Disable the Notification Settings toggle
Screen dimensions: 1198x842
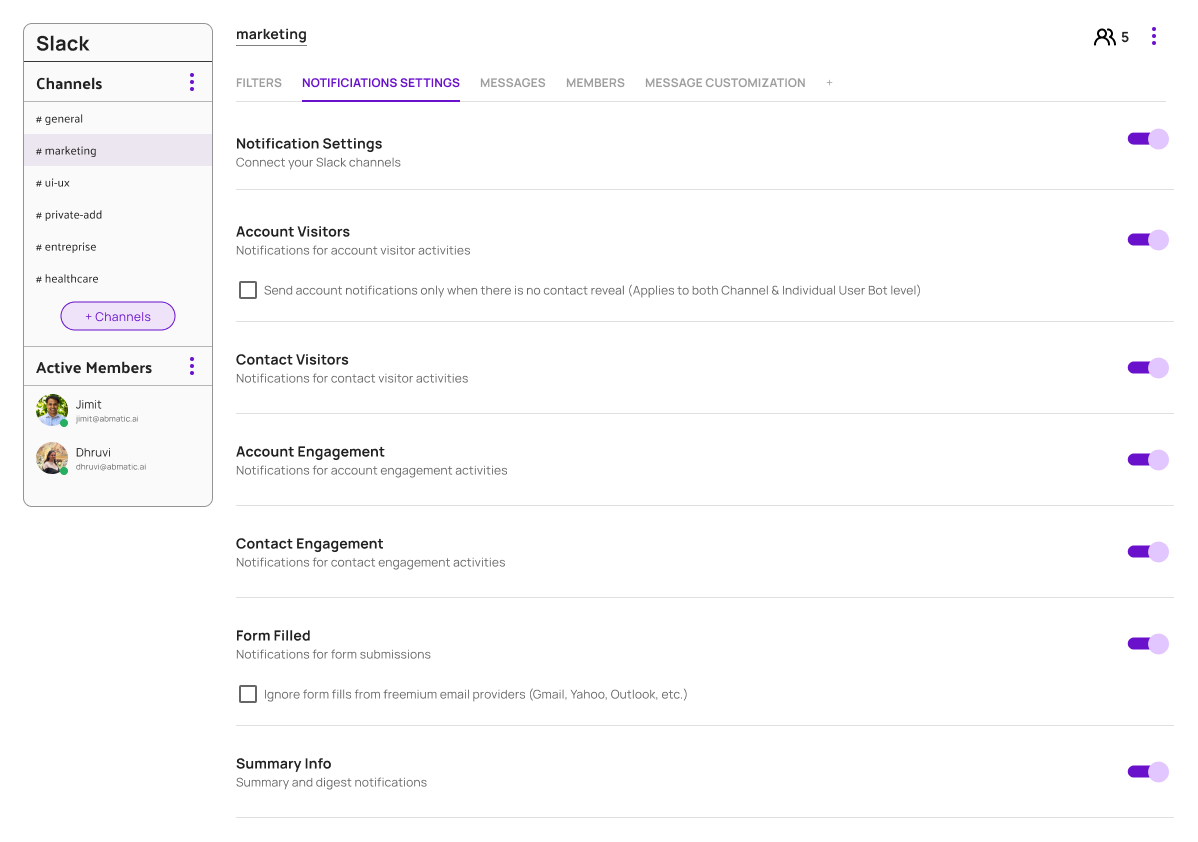pos(1147,139)
